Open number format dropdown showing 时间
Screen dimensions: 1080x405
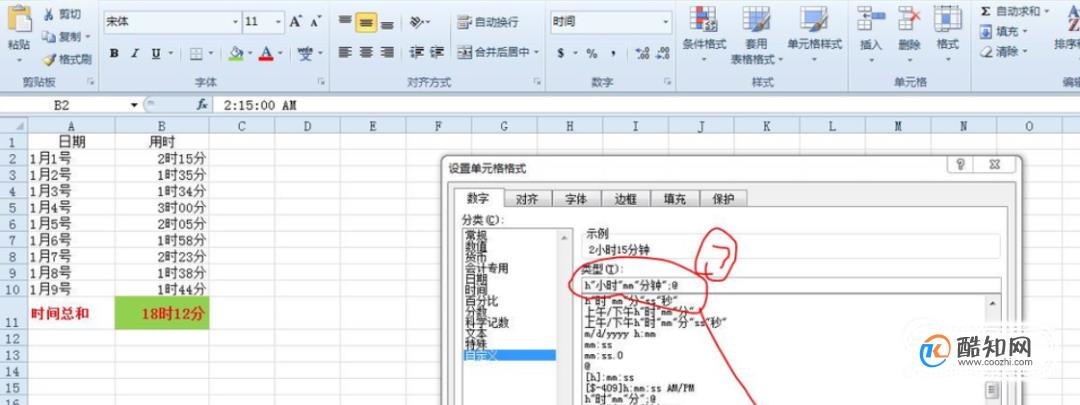coord(666,22)
